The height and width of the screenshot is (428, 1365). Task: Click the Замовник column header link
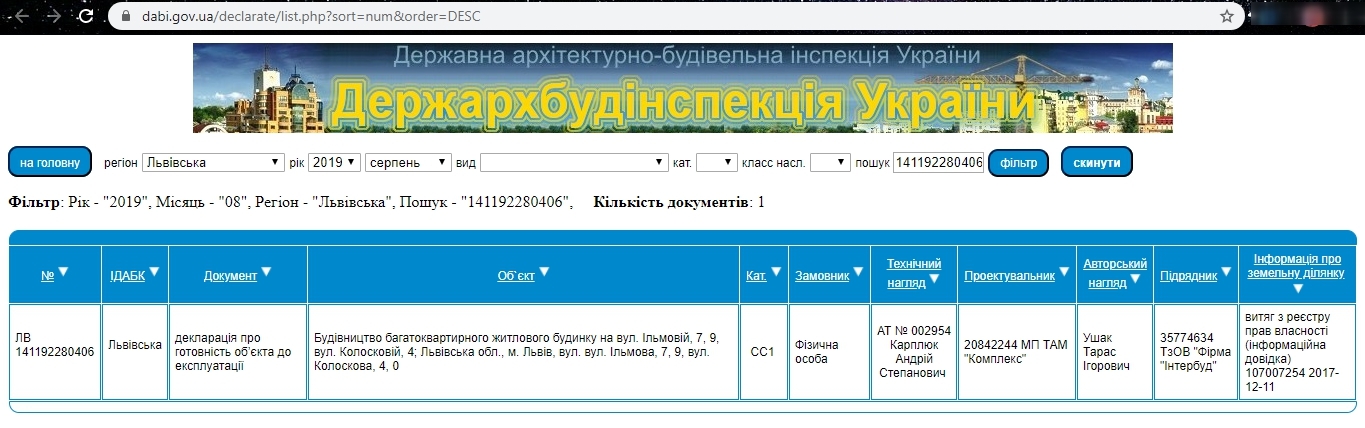coord(822,275)
